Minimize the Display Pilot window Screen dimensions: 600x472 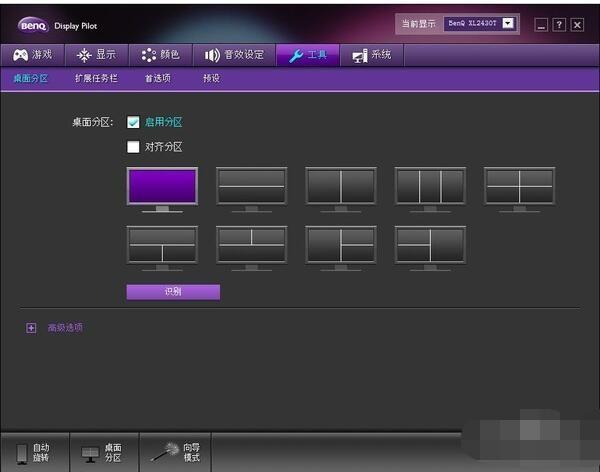pyautogui.click(x=541, y=25)
